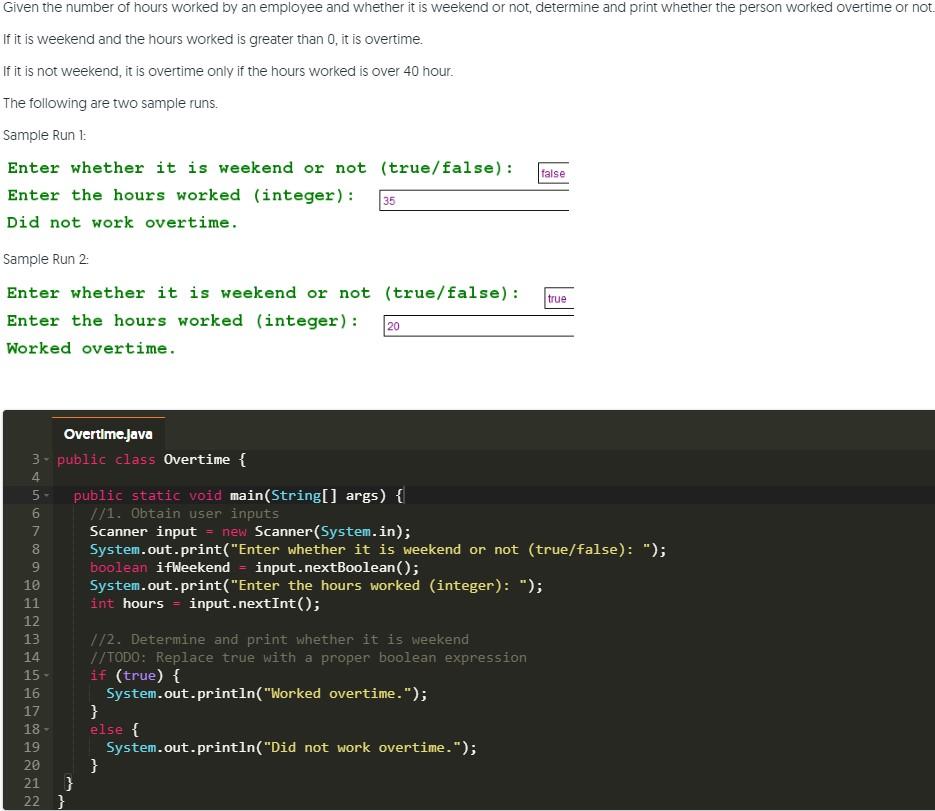This screenshot has width=935, height=811.
Task: Click line number 22 closing brace
Action: pyautogui.click(x=31, y=801)
